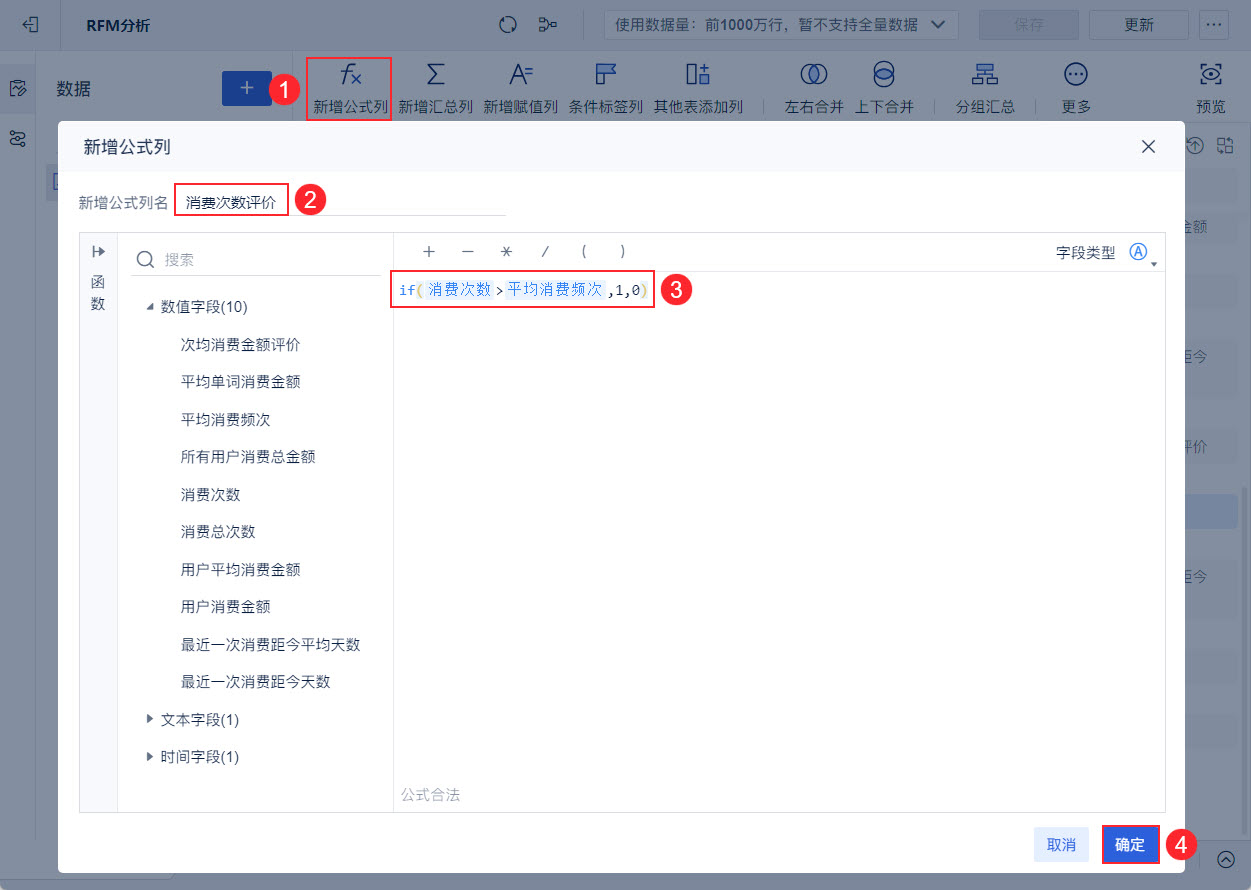Image resolution: width=1251 pixels, height=890 pixels.
Task: Select 新增汇总列 toolbar tool
Action: pyautogui.click(x=435, y=89)
